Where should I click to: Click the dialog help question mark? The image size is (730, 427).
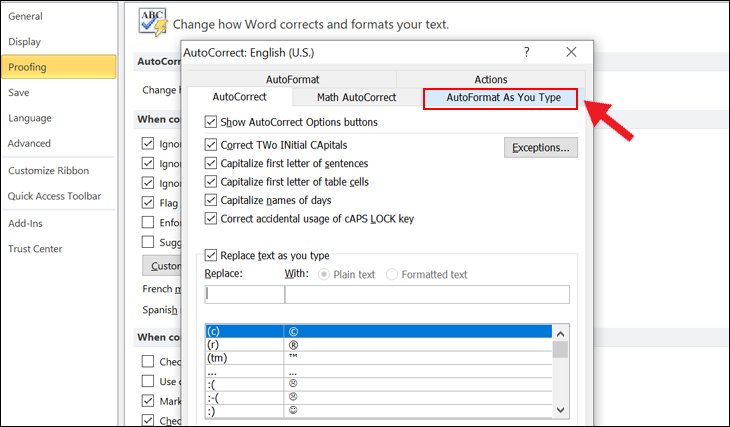tap(527, 52)
